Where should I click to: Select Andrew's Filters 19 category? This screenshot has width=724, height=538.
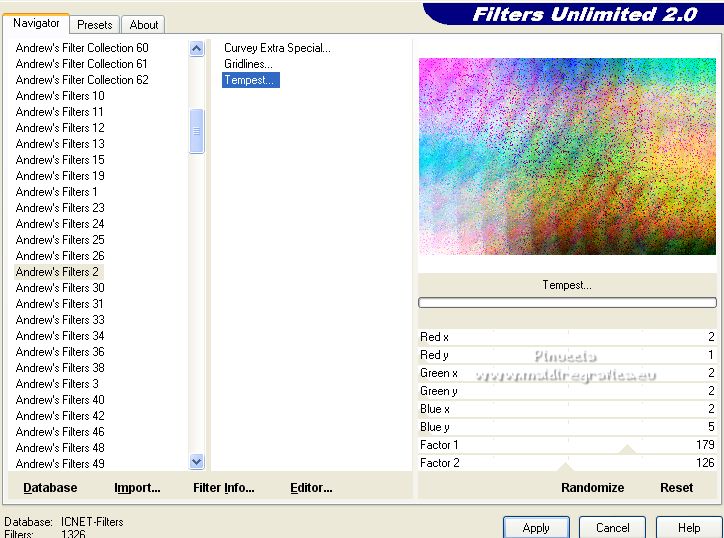(60, 176)
